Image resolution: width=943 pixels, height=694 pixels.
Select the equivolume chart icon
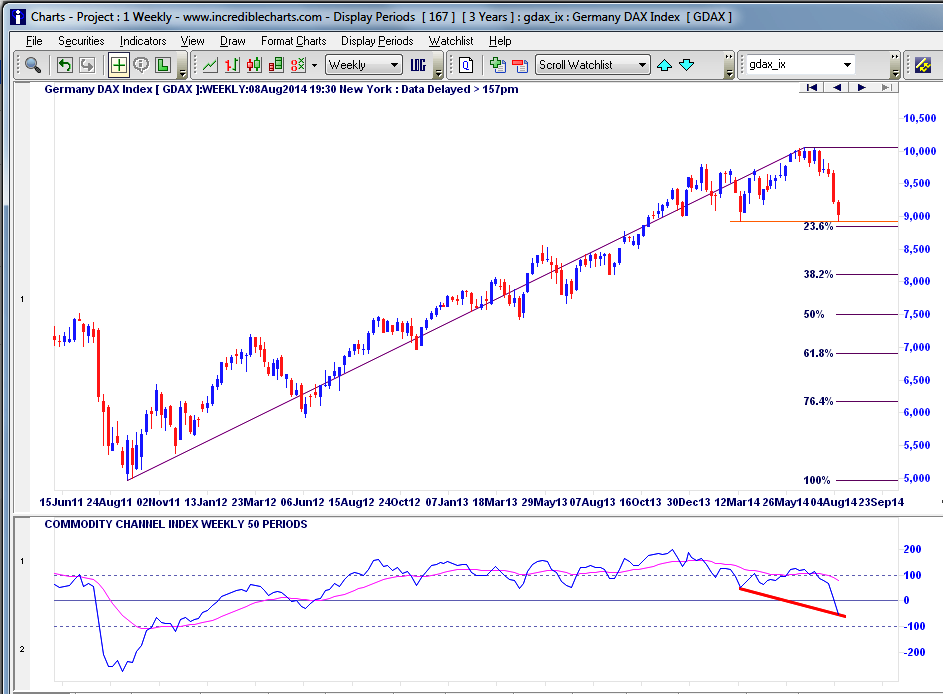click(276, 65)
